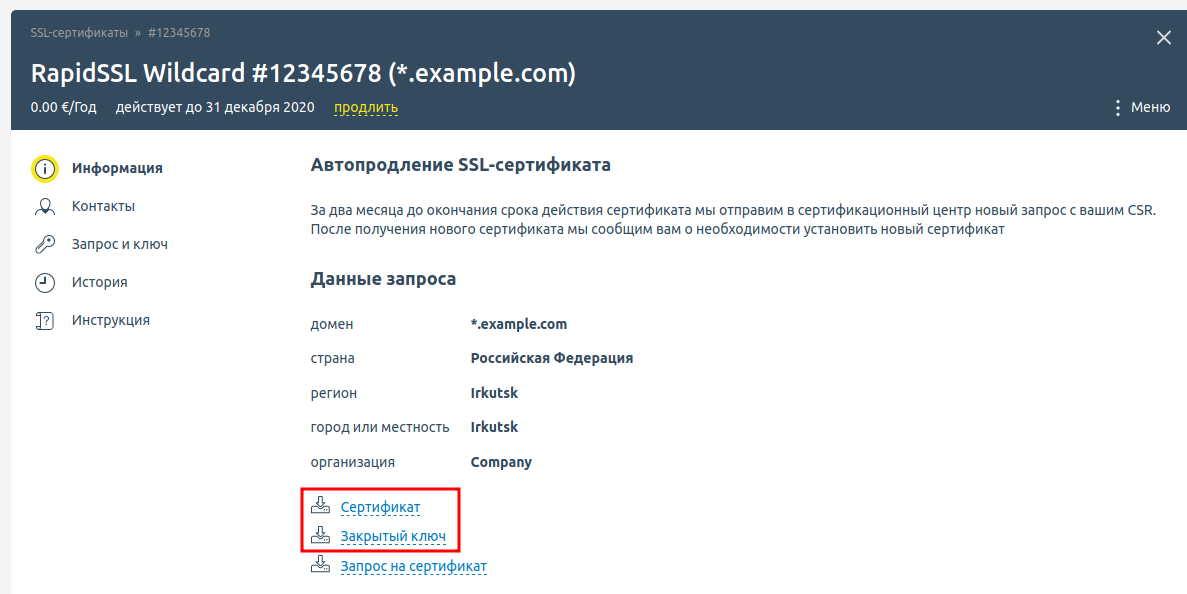Click the clock icon beside История
The image size is (1187, 594).
point(44,283)
